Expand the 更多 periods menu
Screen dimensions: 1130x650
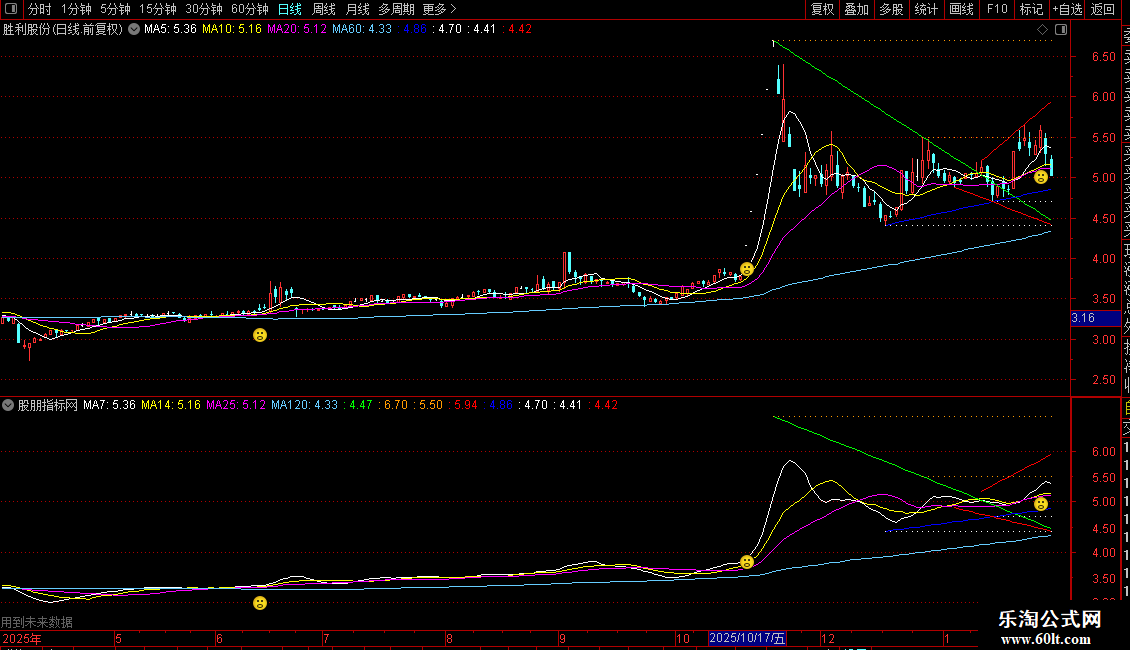[439, 9]
